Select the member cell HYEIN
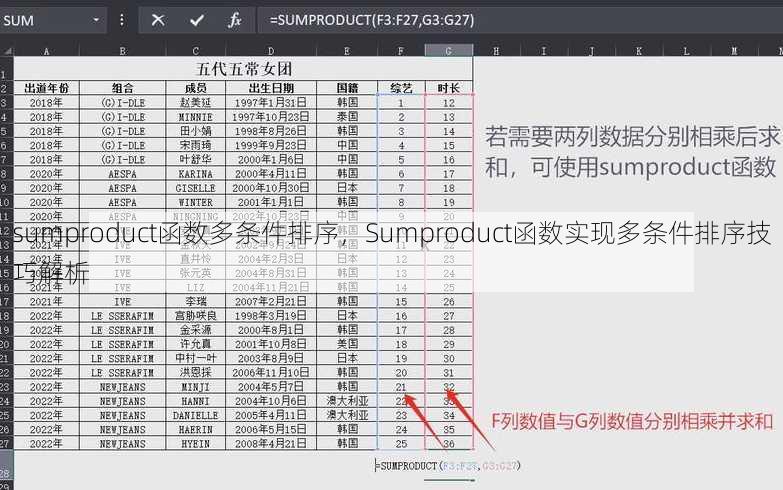Image resolution: width=783 pixels, height=490 pixels. pyautogui.click(x=195, y=444)
